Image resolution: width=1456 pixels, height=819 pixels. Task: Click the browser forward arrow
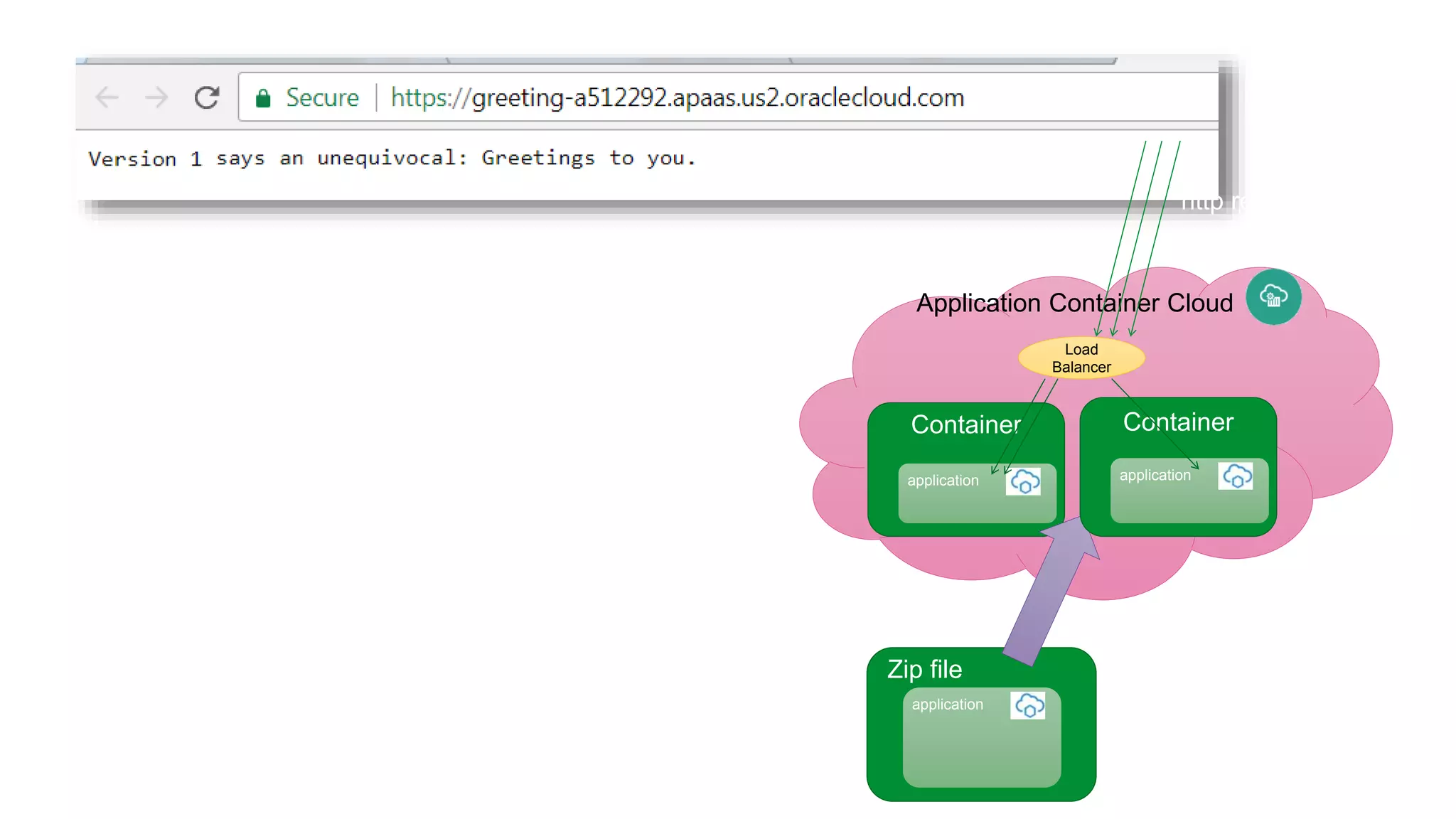[156, 97]
